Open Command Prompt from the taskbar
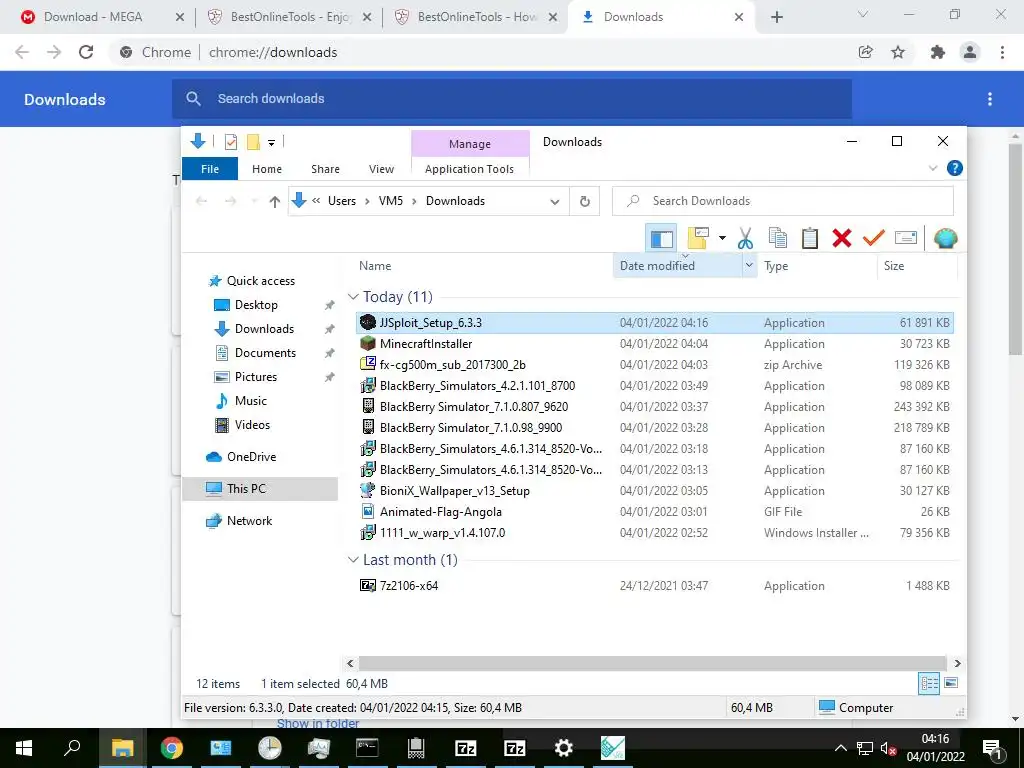The image size is (1024, 768). pyautogui.click(x=367, y=748)
